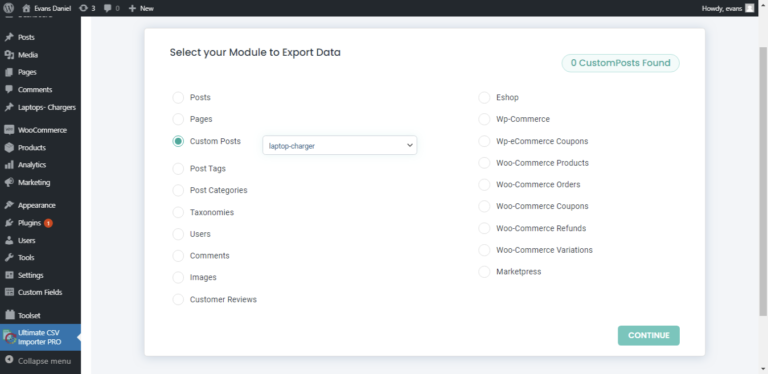Select the Wp-eCommerce Coupons radio button
Image resolution: width=768 pixels, height=374 pixels.
pos(484,141)
